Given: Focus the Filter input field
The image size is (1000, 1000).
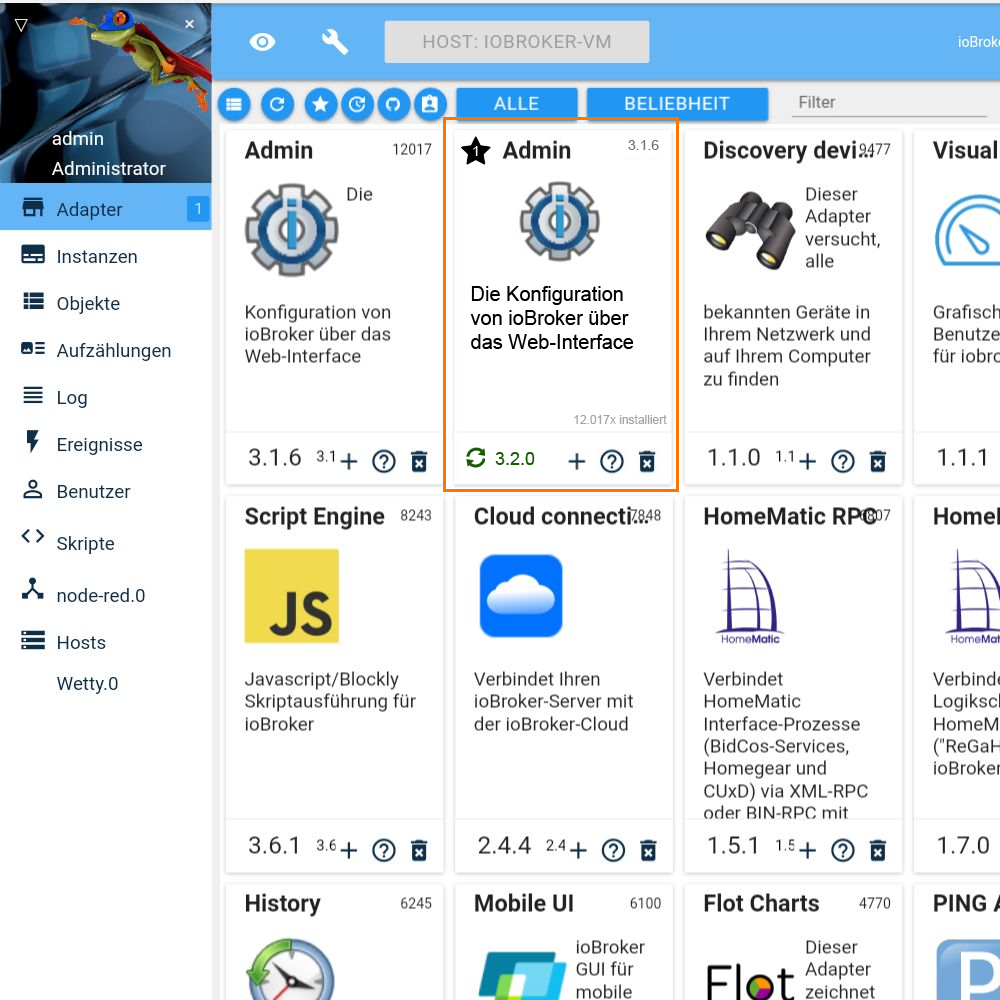Looking at the screenshot, I should [889, 103].
